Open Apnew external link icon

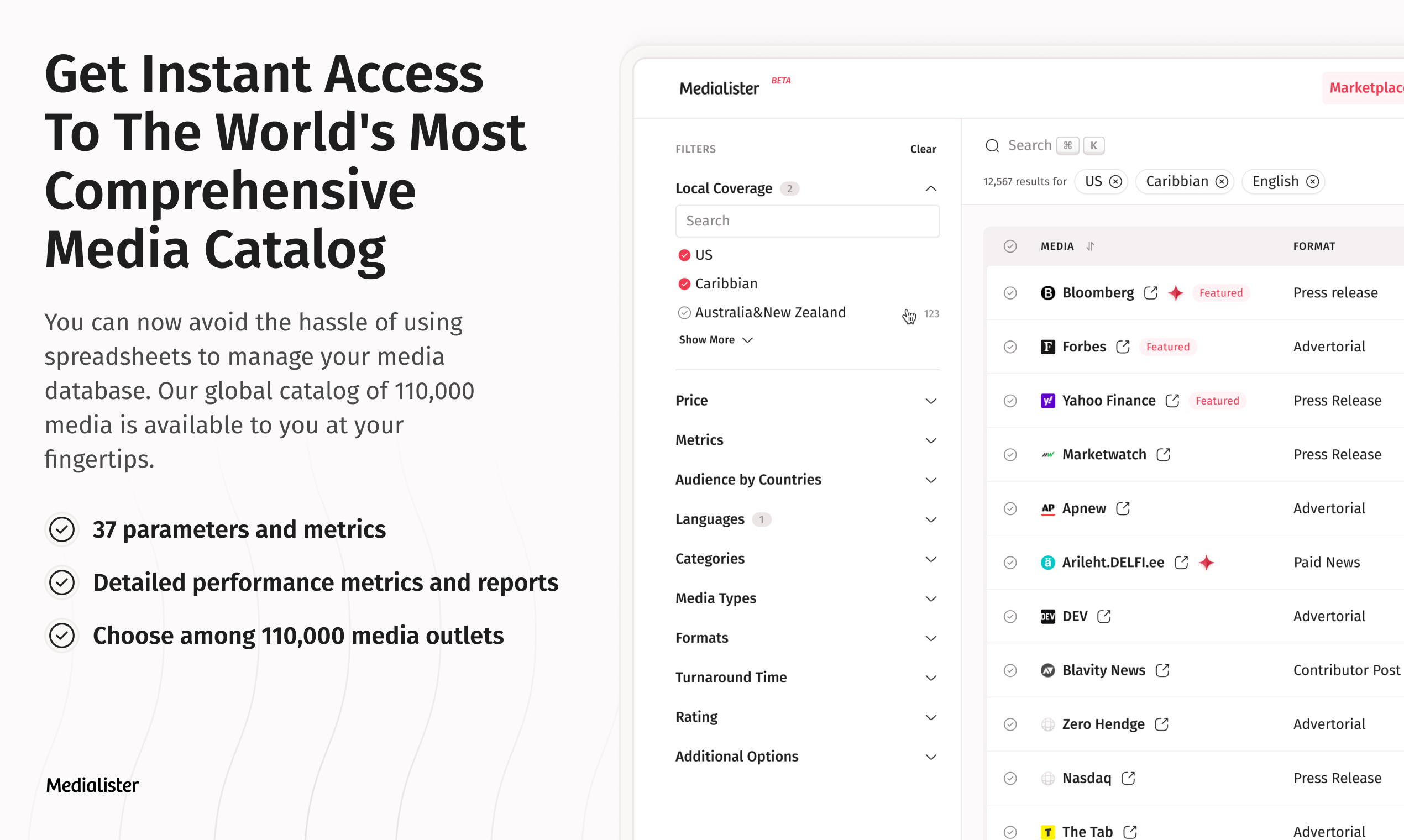click(x=1123, y=508)
